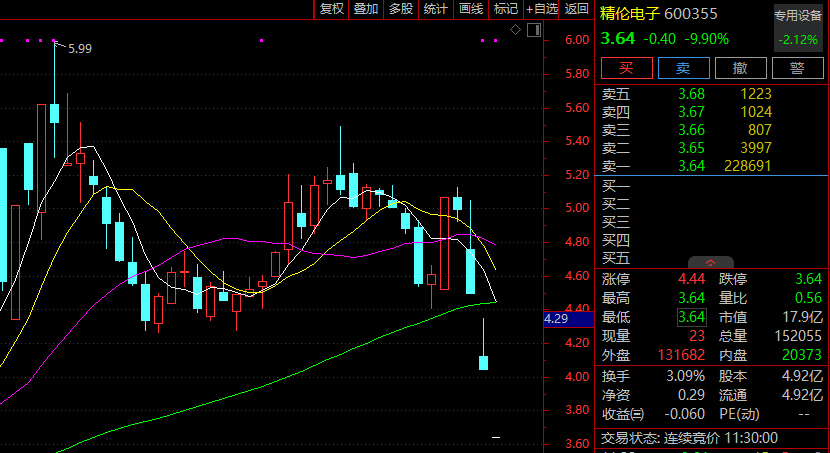Screen dimensions: 830x453
Task: Select the boxed 最低 value 3.64
Action: click(691, 317)
